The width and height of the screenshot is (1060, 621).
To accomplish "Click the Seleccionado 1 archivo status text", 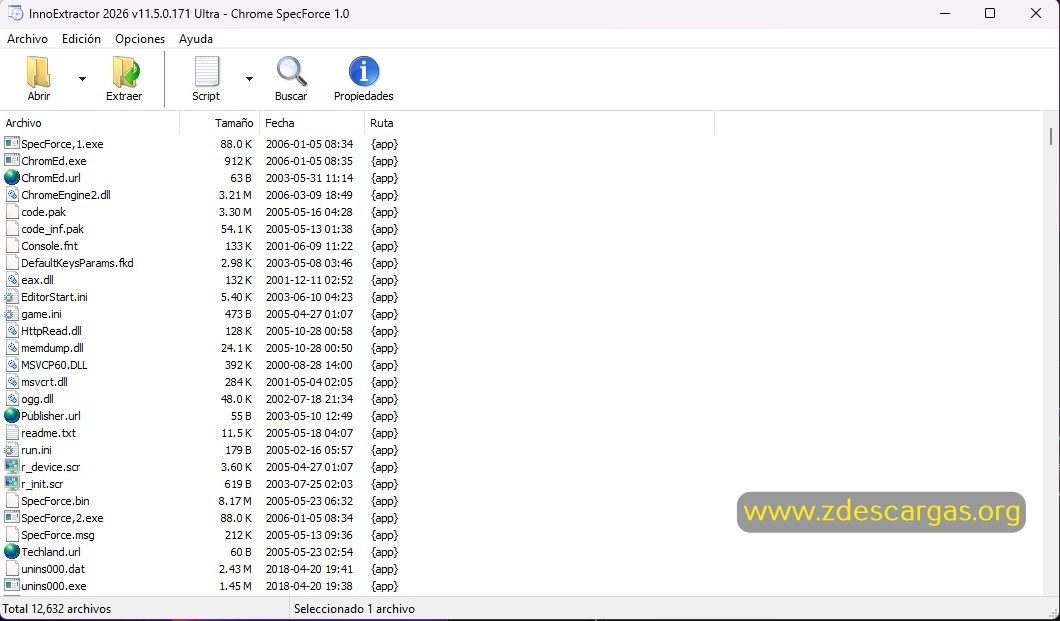I will click(x=354, y=609).
